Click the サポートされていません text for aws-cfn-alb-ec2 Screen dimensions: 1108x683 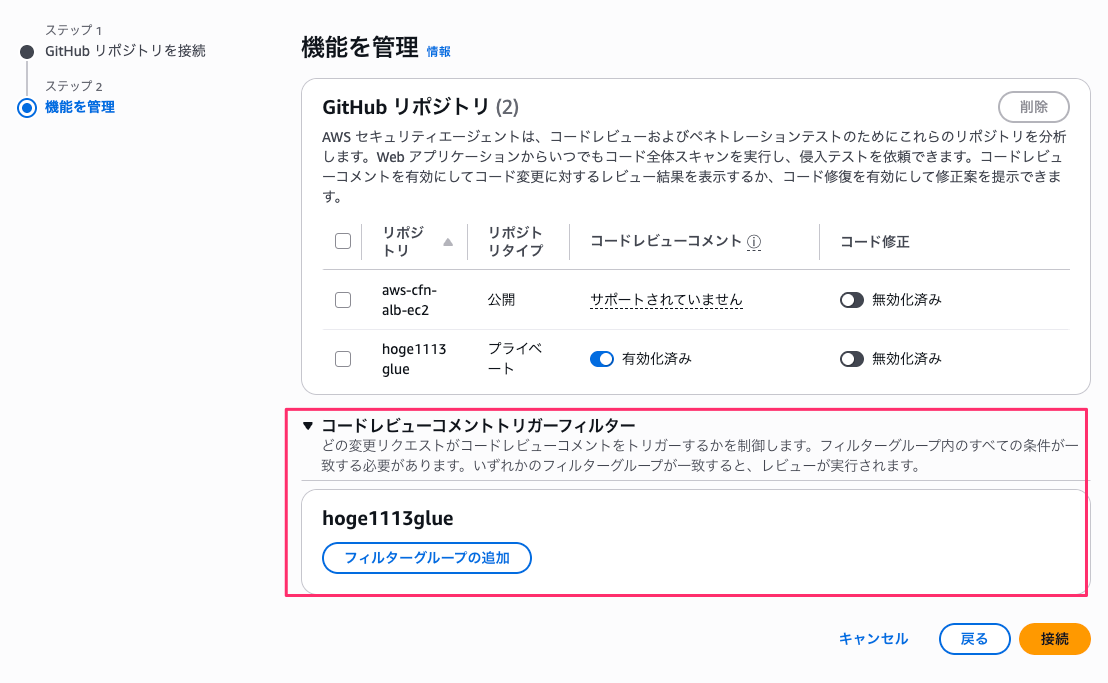click(x=666, y=299)
